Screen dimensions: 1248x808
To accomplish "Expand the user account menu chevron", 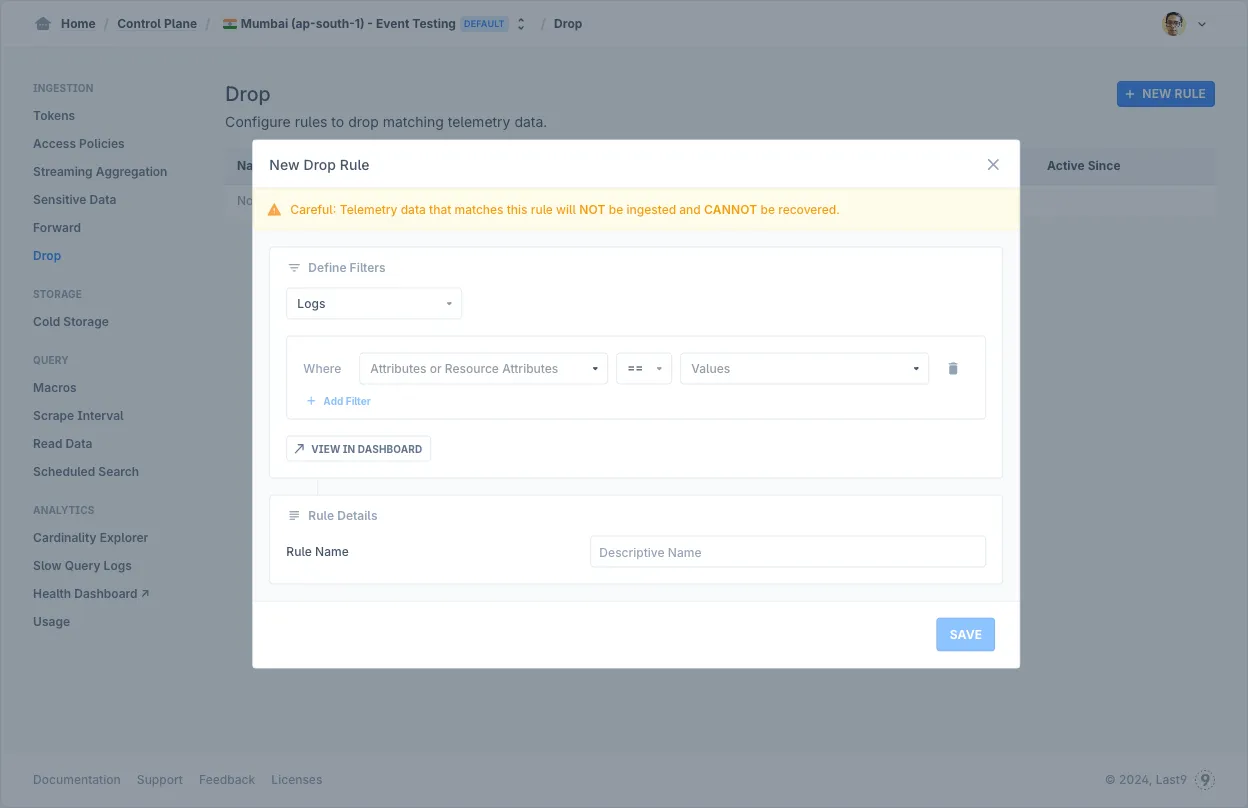I will [1202, 24].
